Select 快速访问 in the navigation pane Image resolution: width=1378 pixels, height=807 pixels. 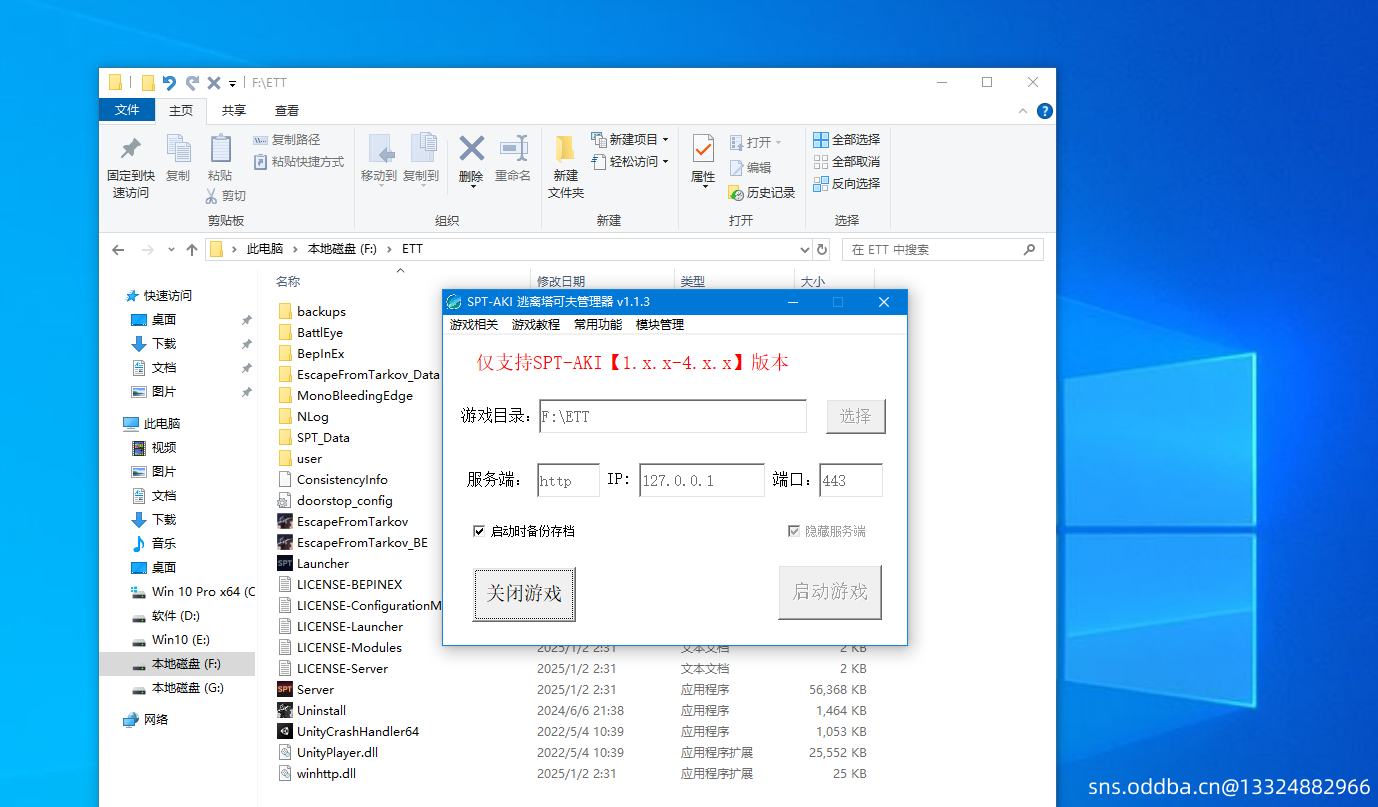point(167,296)
